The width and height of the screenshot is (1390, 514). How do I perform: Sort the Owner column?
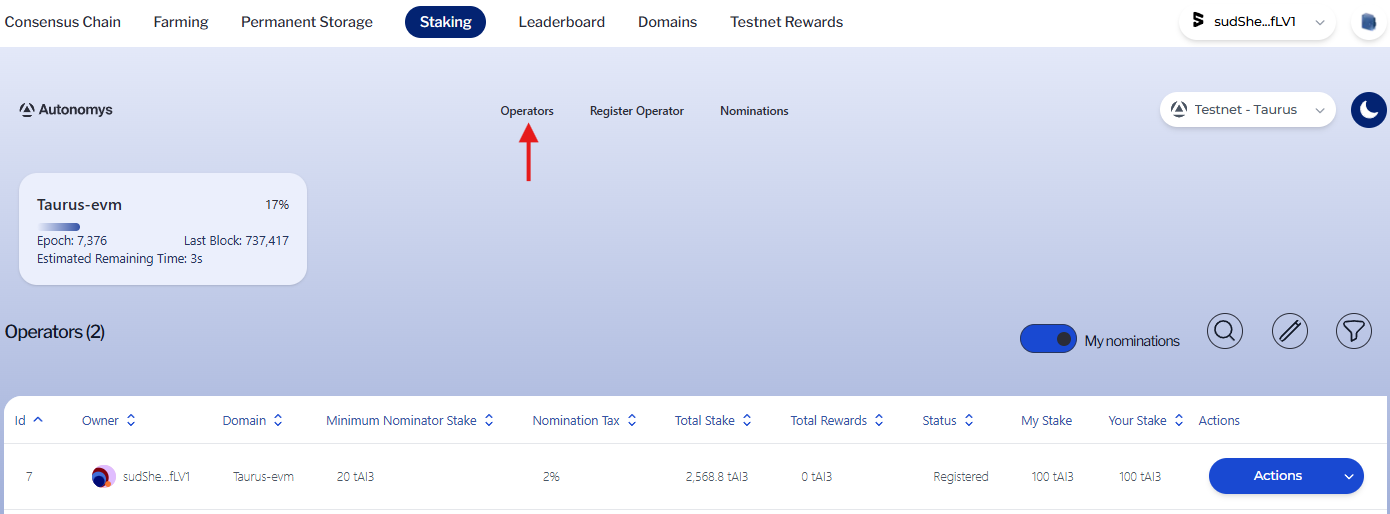[x=131, y=421]
